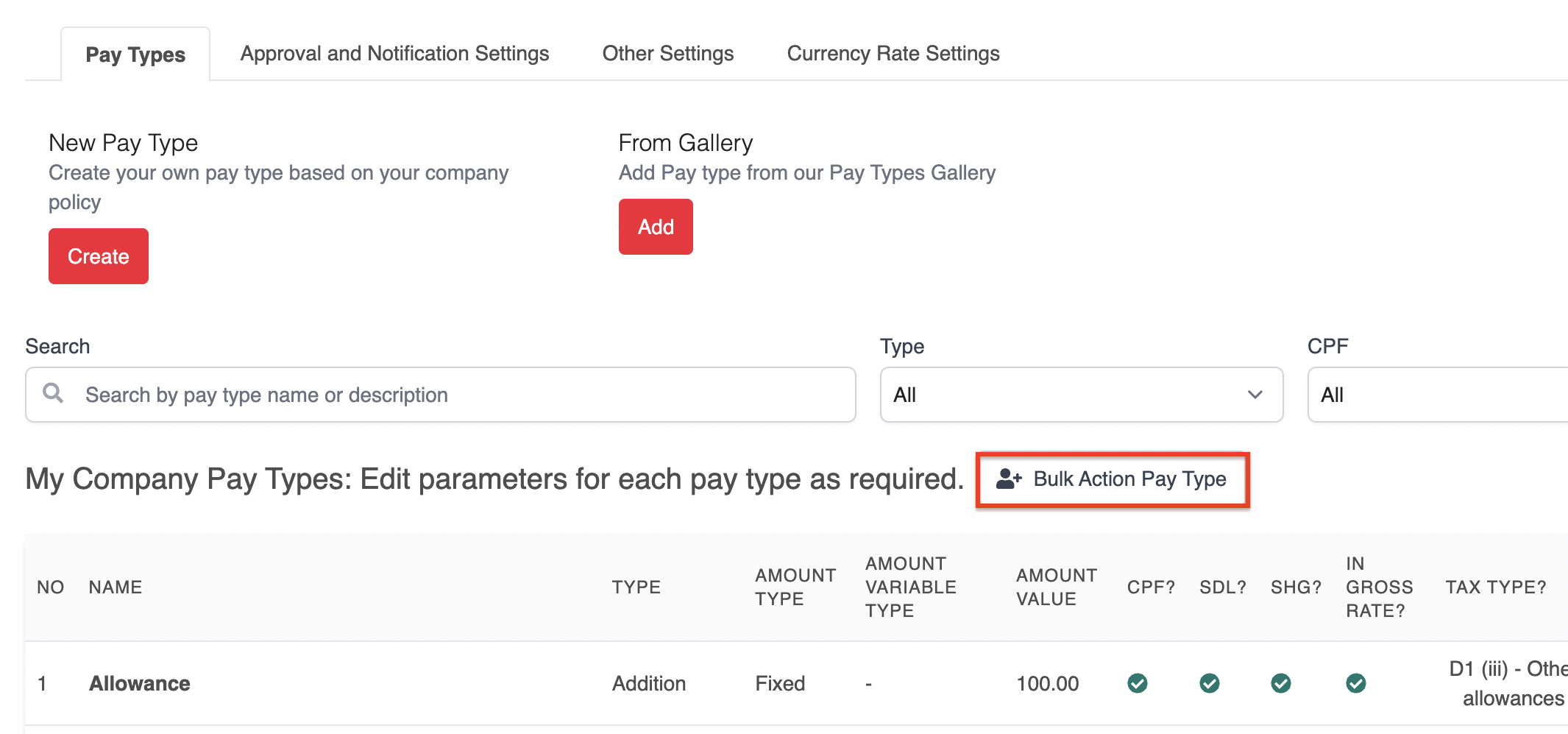Click the search magnifier icon

point(53,393)
